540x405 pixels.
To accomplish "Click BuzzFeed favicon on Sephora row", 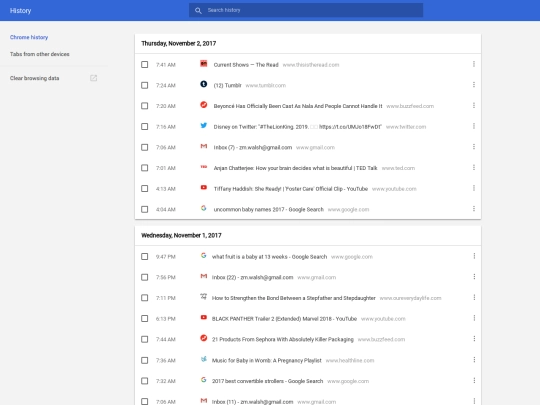I will [204, 338].
